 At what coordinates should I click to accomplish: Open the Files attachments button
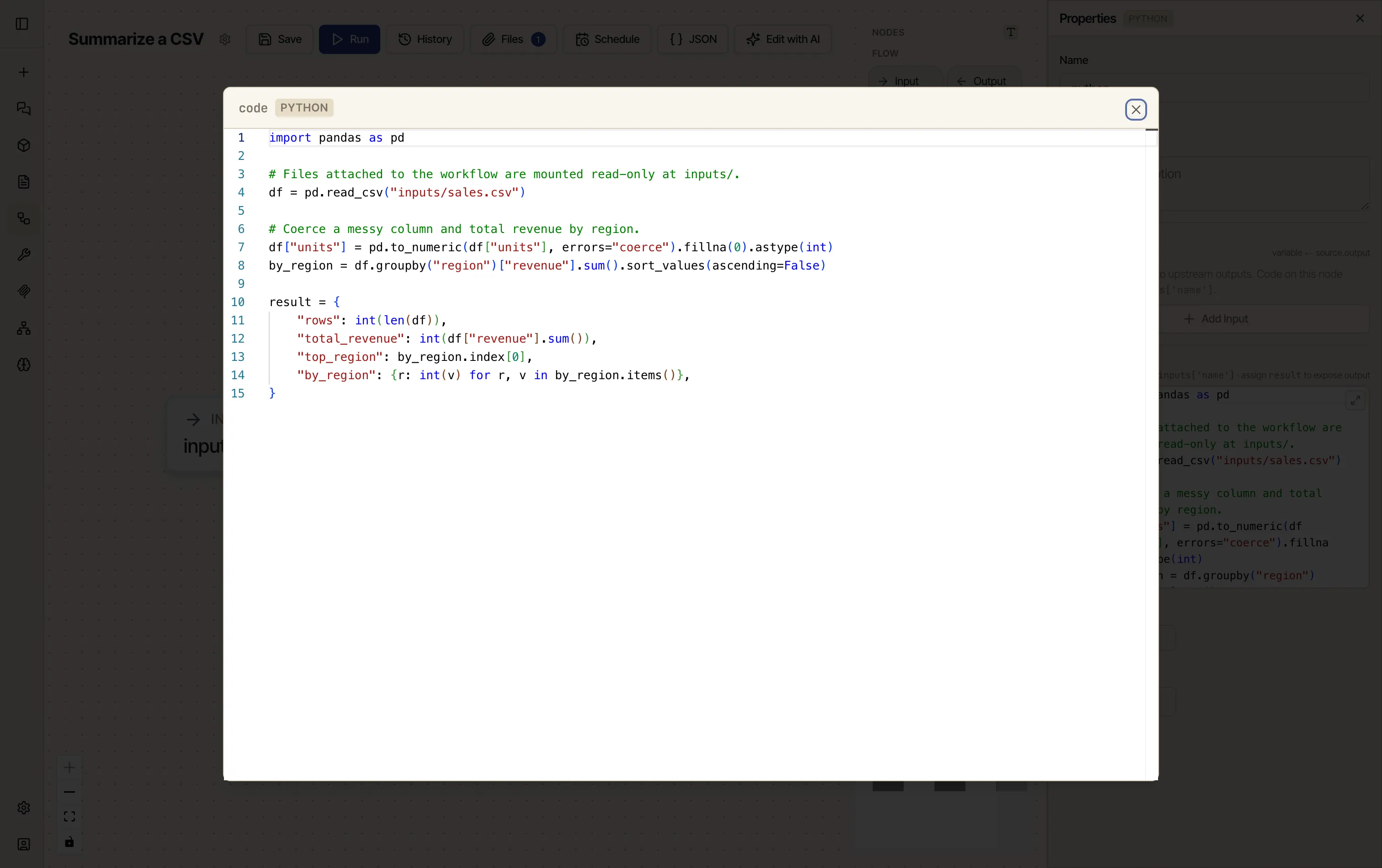pos(513,39)
